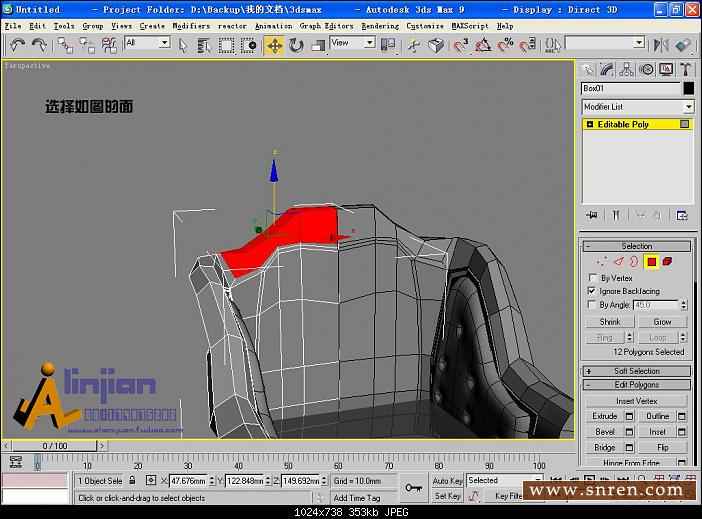Expand the Editable Poly stack entry
The image size is (702, 519).
click(590, 124)
